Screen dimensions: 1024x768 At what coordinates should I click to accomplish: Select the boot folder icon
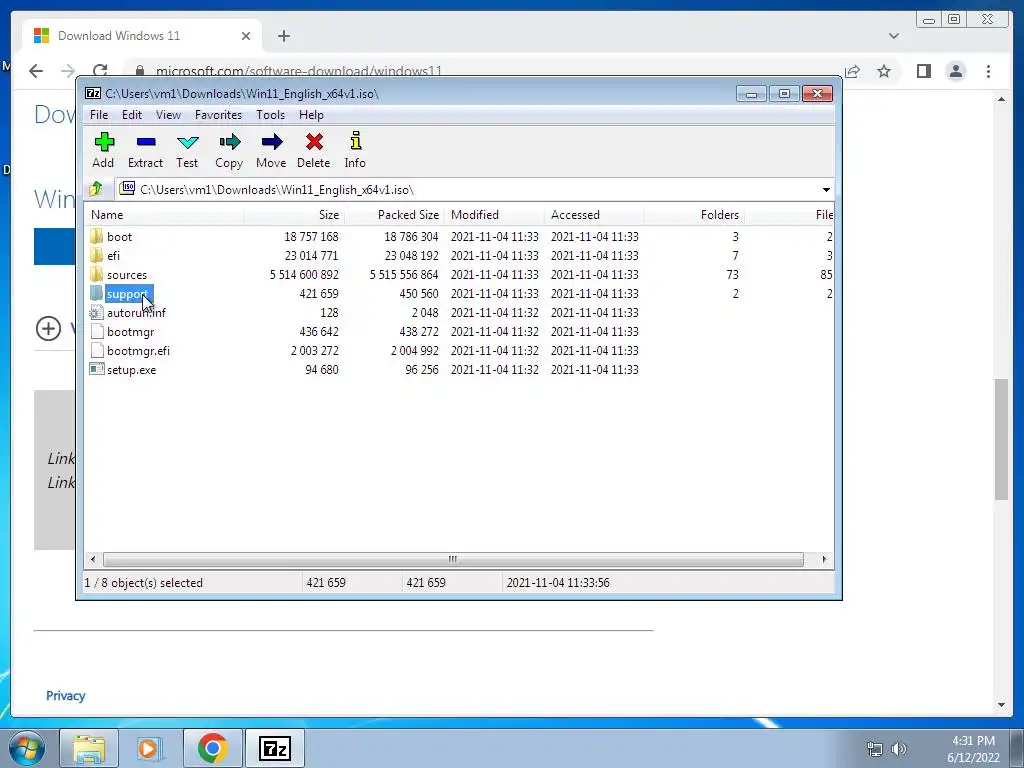point(97,236)
